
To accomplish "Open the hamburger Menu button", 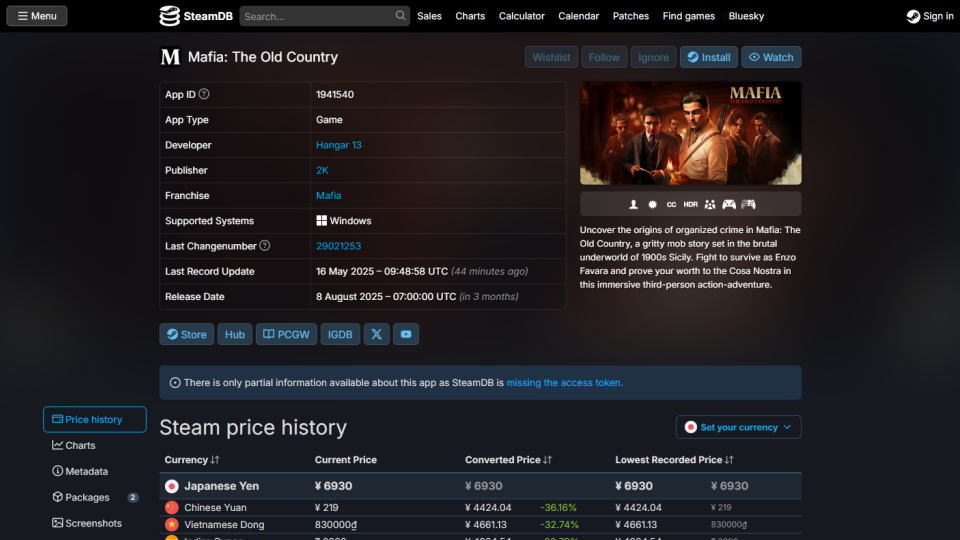I will (37, 16).
